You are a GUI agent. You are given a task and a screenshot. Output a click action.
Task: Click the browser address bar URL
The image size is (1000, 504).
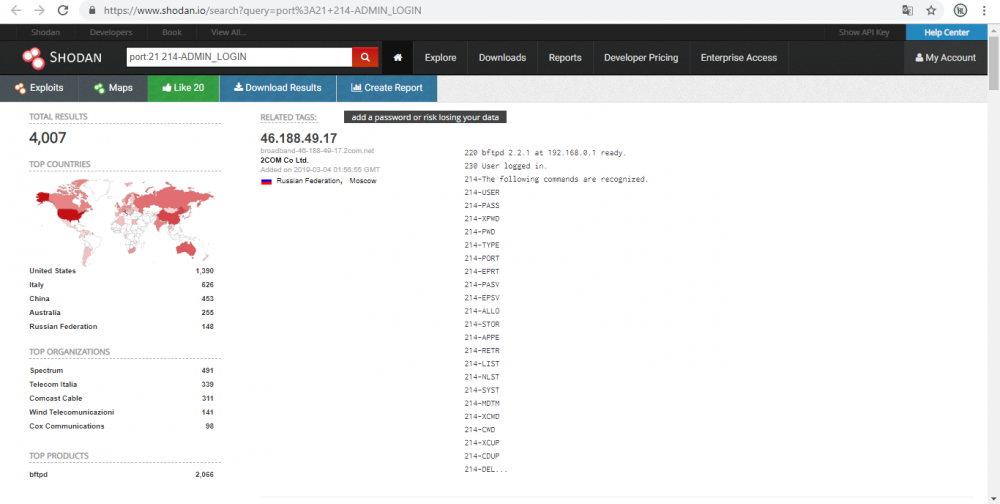[x=262, y=10]
